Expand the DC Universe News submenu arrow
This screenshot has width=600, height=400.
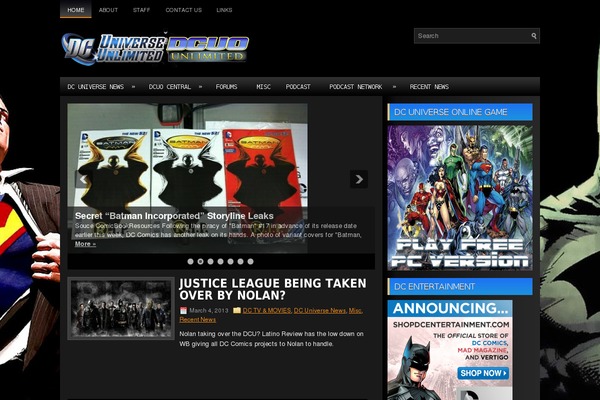pyautogui.click(x=133, y=87)
